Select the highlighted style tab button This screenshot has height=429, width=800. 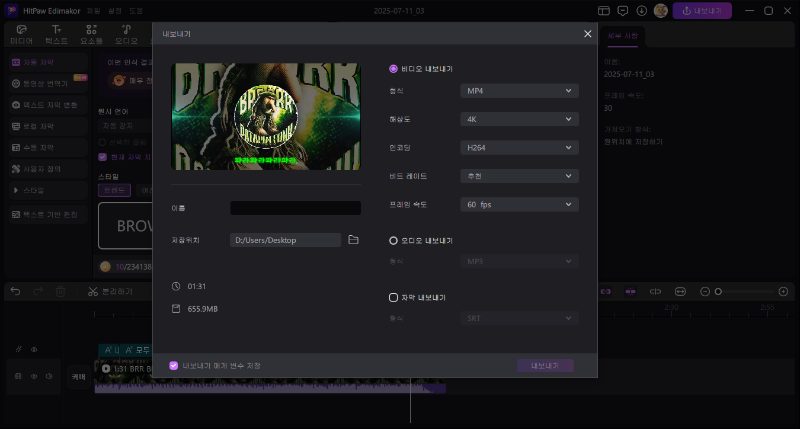click(x=114, y=190)
